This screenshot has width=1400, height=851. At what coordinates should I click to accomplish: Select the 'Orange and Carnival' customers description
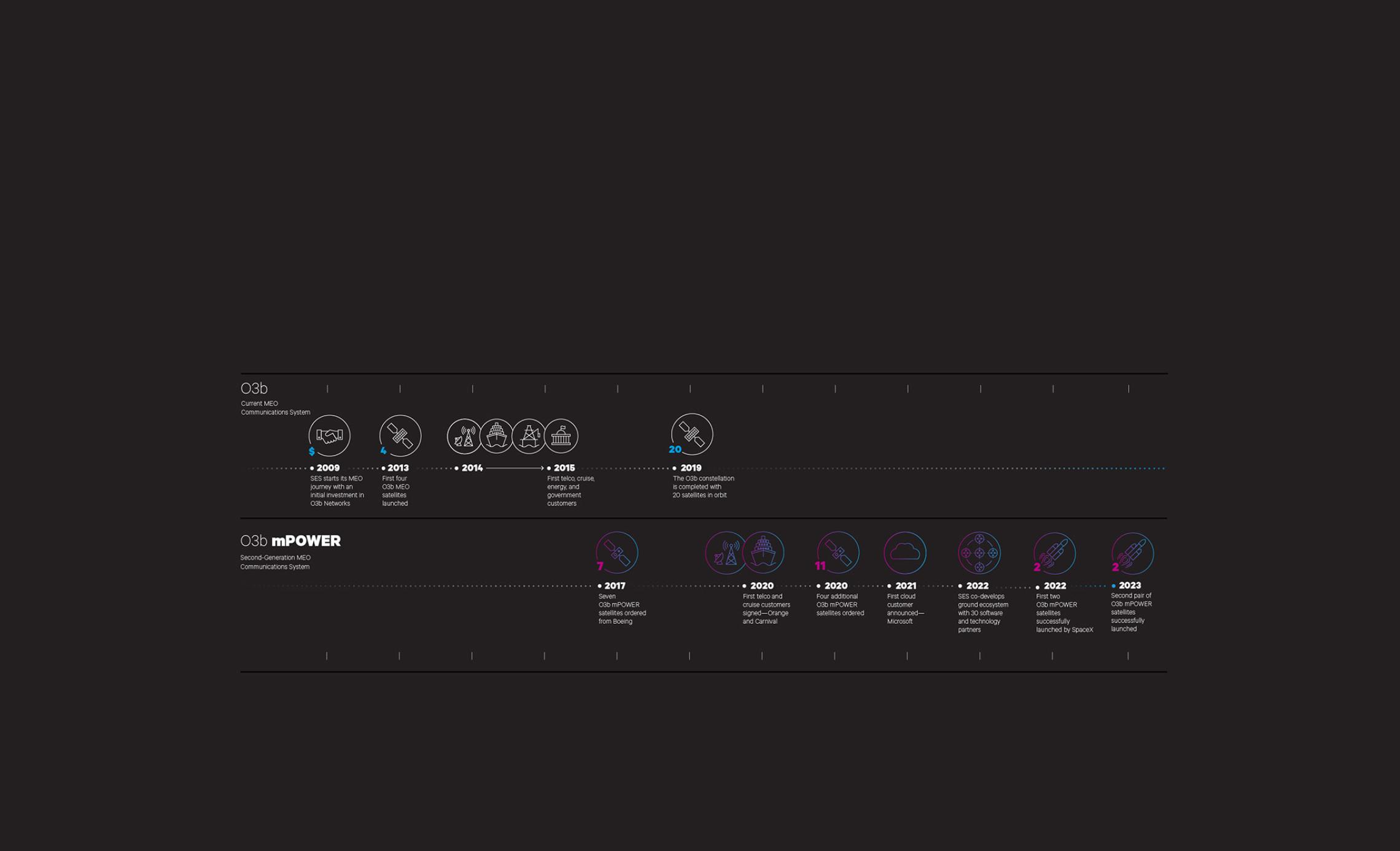pyautogui.click(x=766, y=609)
